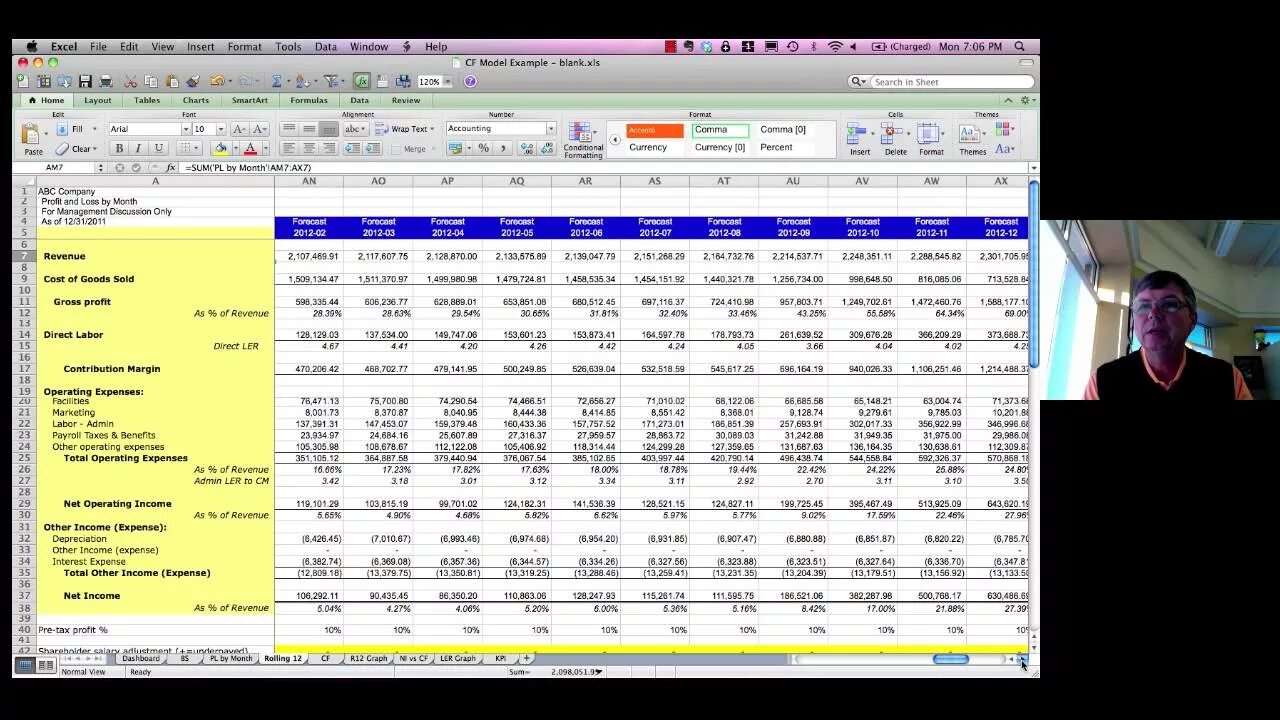Apply Comma Style number format icon
Image resolution: width=1280 pixels, height=720 pixels.
[x=502, y=148]
